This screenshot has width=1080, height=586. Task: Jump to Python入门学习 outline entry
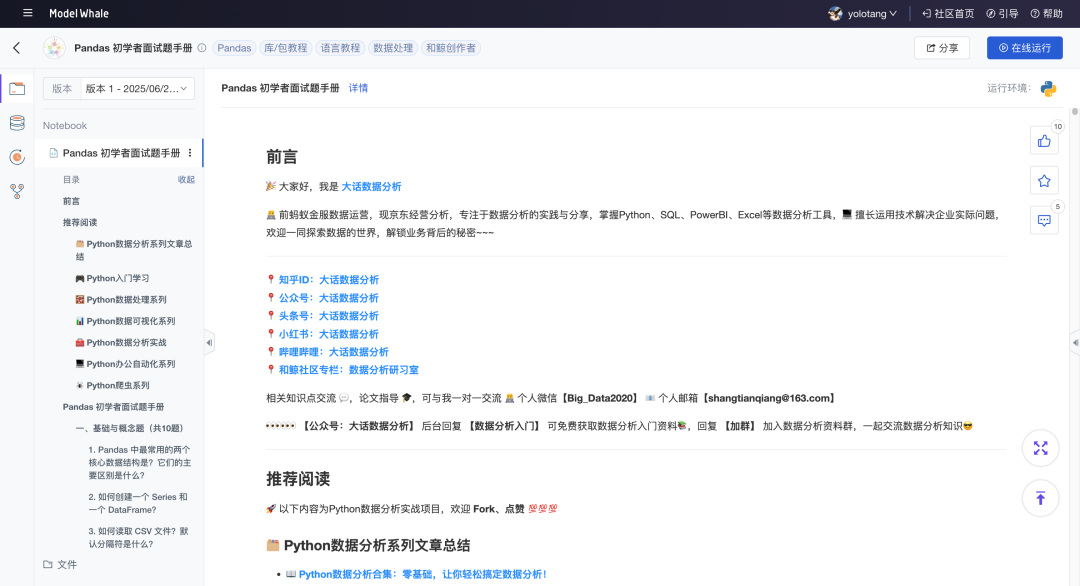pos(112,278)
